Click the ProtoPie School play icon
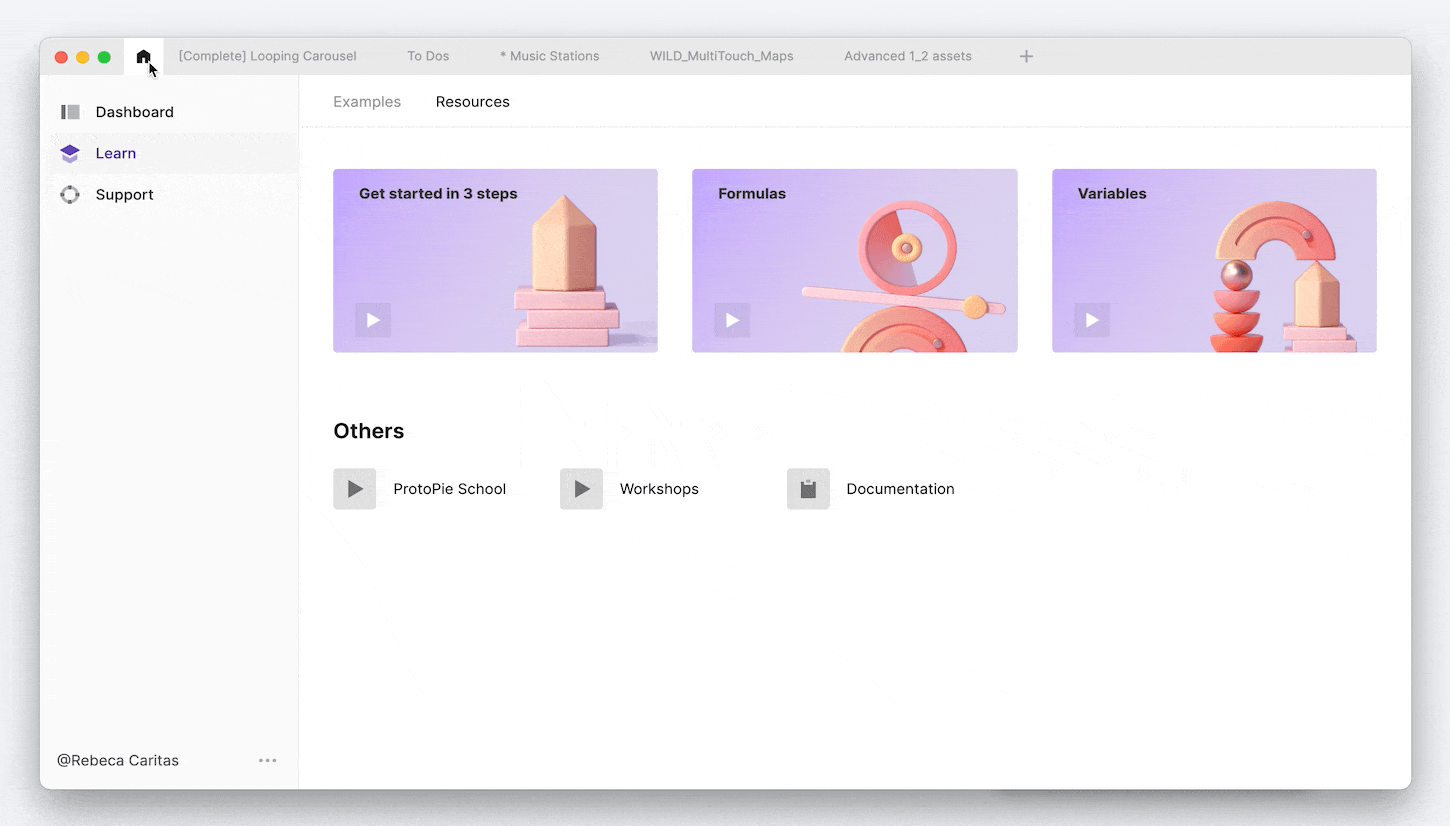 tap(355, 489)
